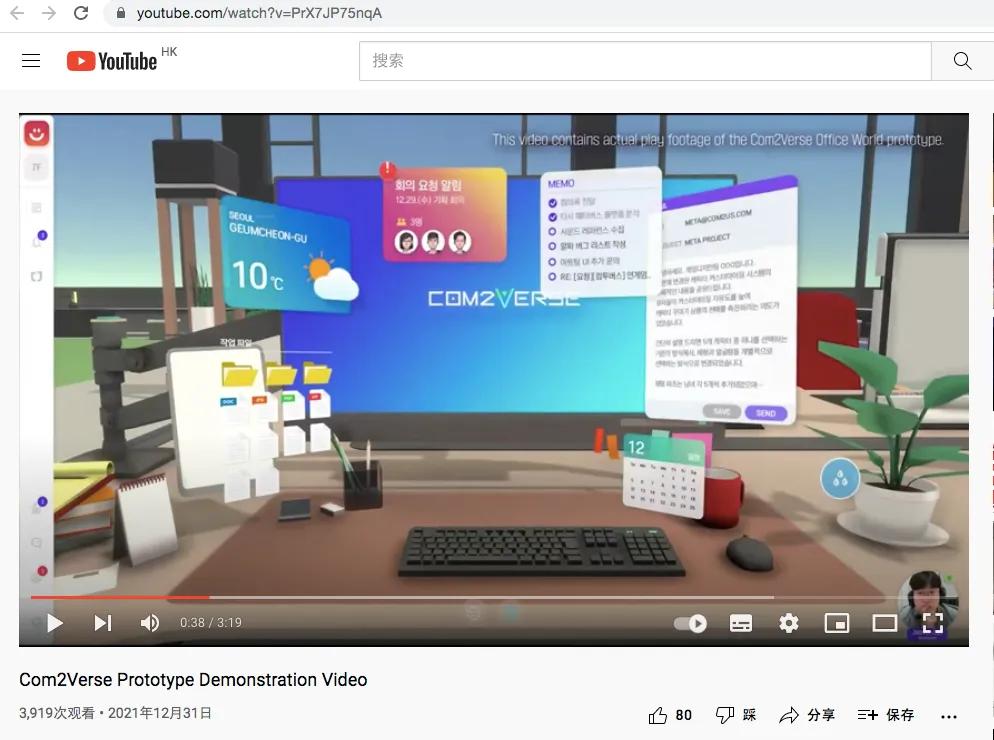View site security lock info

120,13
